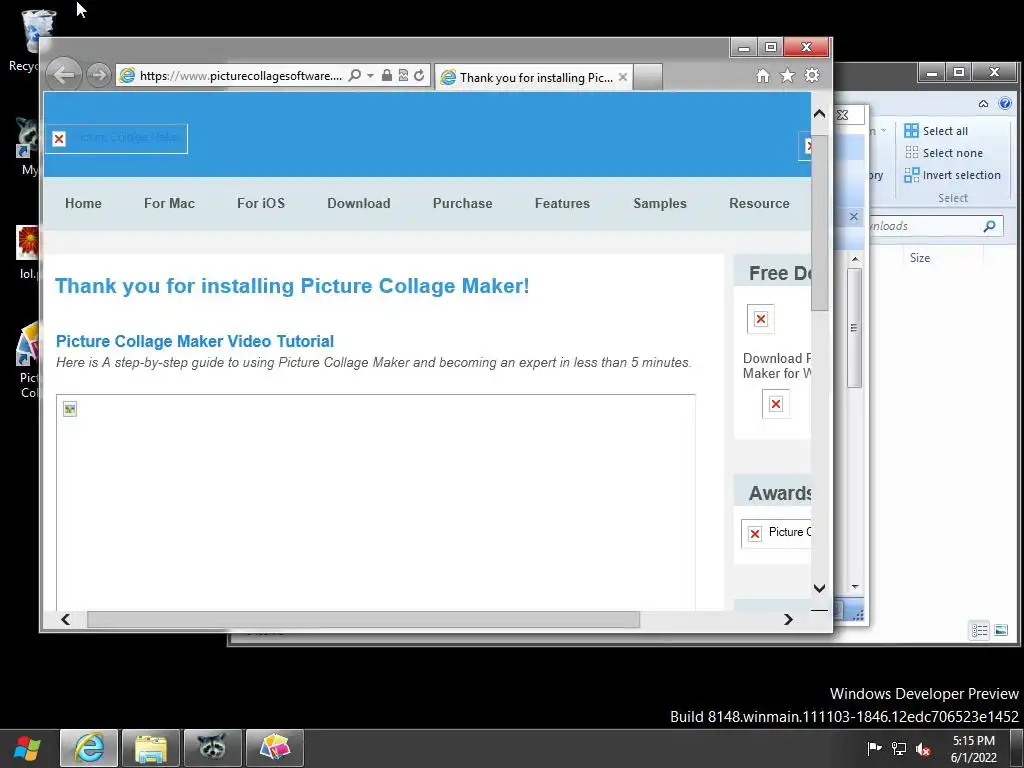This screenshot has width=1024, height=768.
Task: Go forward in Internet Explorer
Action: pyautogui.click(x=98, y=75)
